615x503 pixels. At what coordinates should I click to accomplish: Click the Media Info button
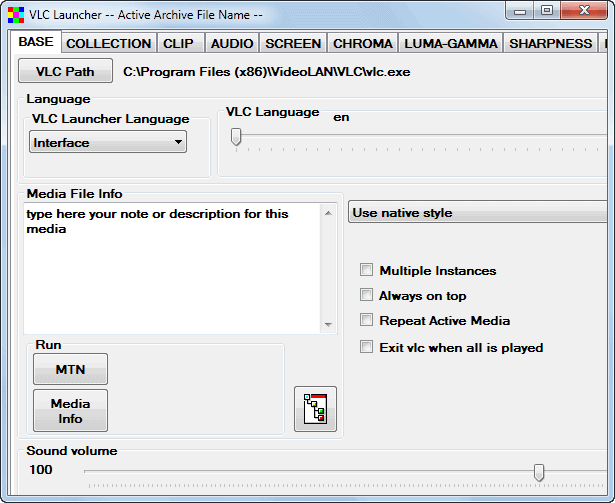(71, 410)
